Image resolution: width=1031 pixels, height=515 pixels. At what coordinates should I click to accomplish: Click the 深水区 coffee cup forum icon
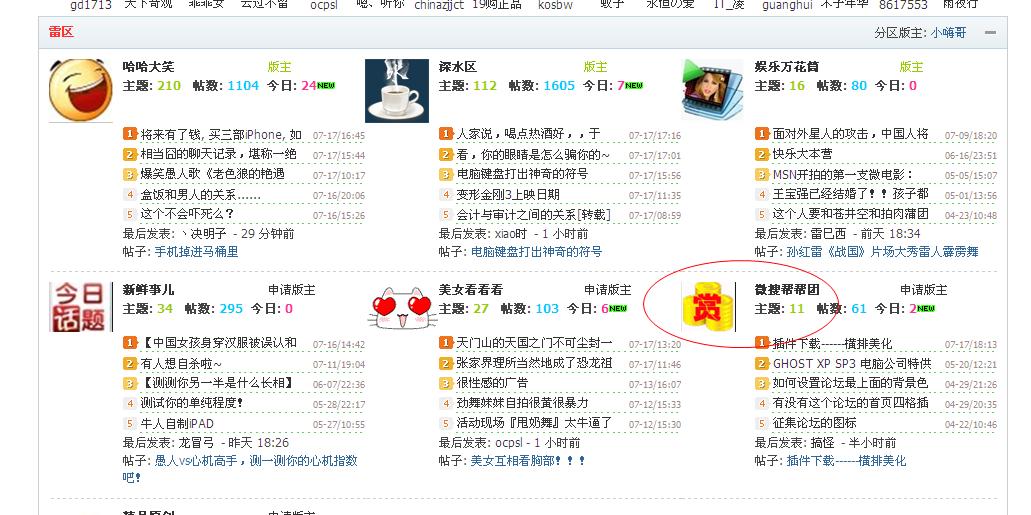(x=397, y=91)
